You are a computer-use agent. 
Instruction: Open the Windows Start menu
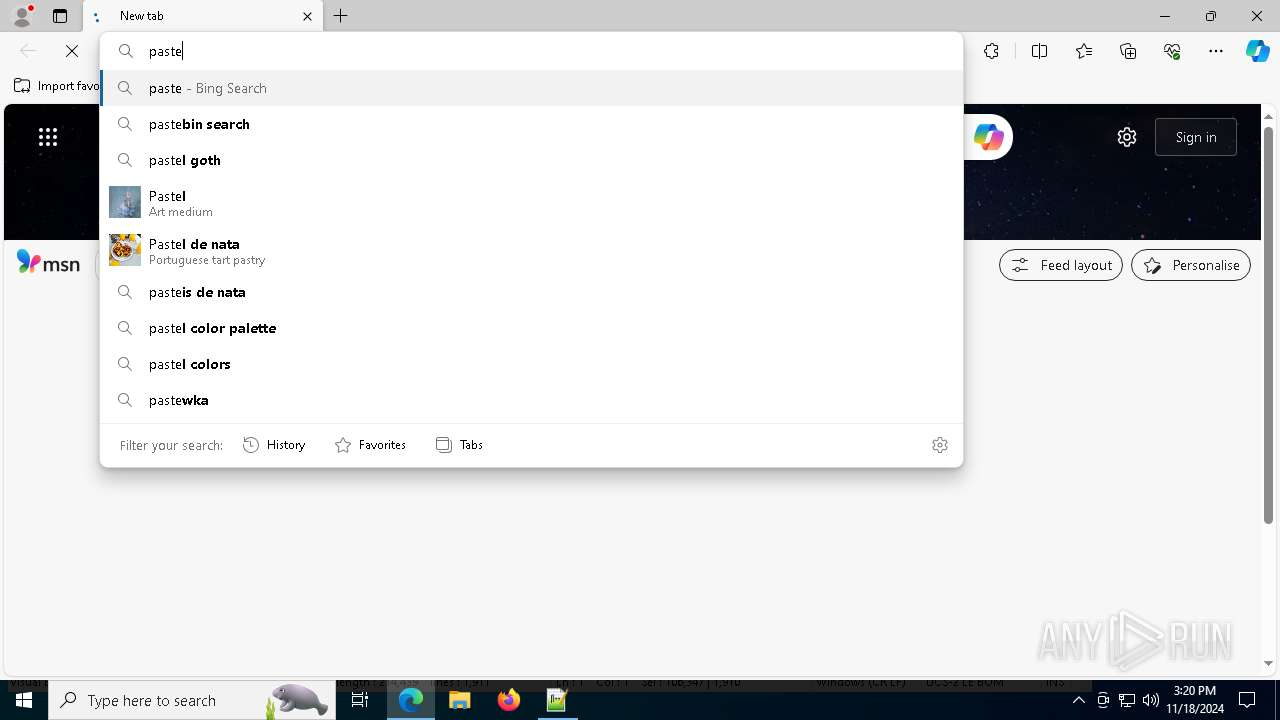(x=24, y=700)
